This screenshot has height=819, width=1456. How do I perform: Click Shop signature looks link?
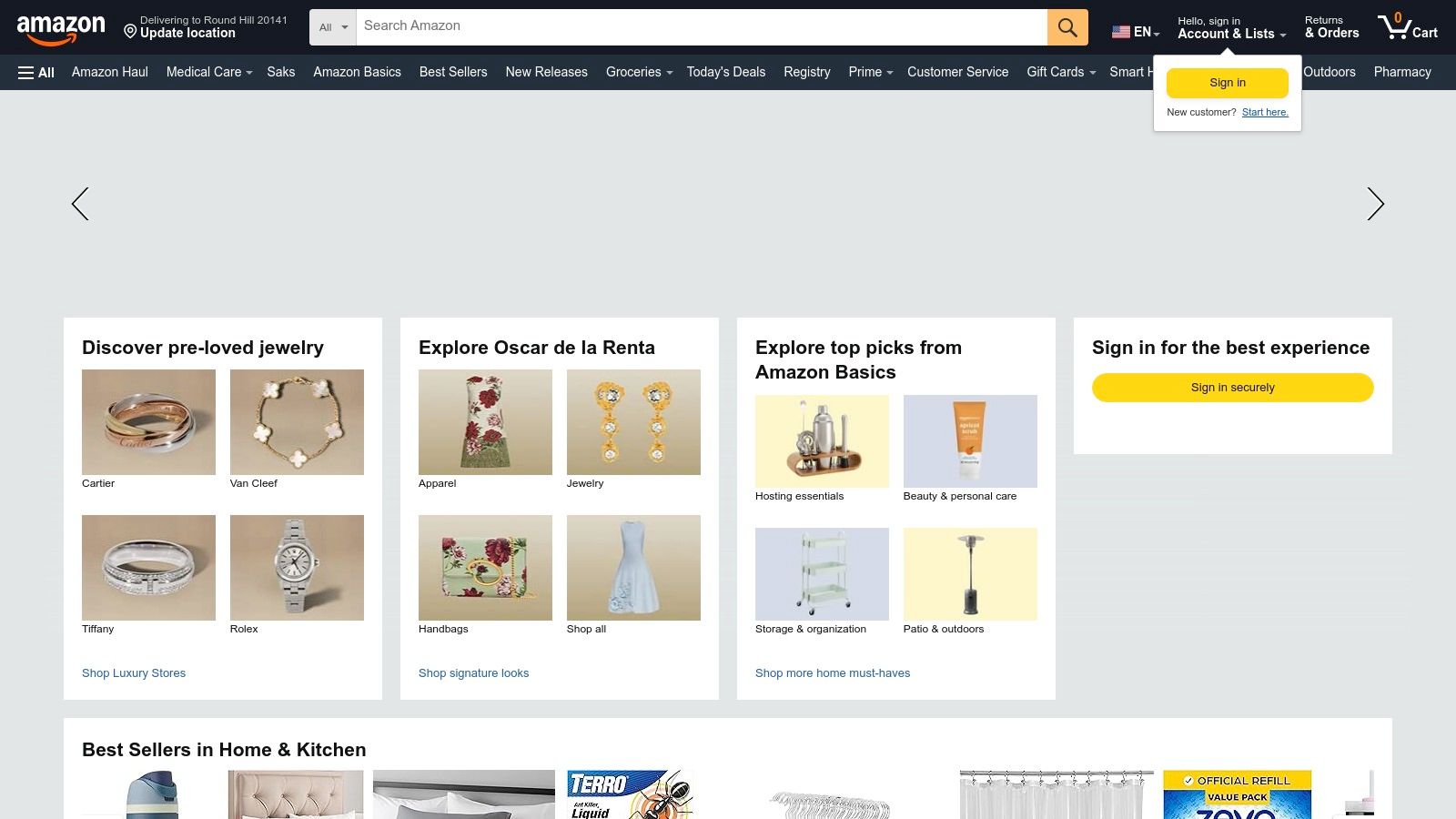[x=473, y=673]
